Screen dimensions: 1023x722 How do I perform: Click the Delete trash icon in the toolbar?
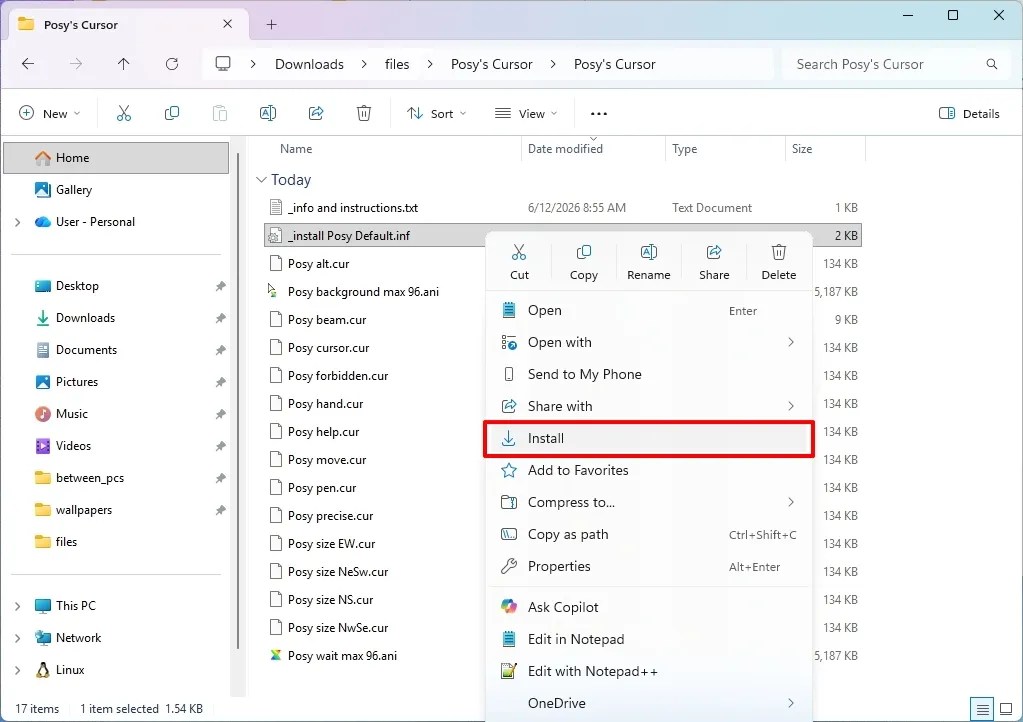click(x=364, y=113)
